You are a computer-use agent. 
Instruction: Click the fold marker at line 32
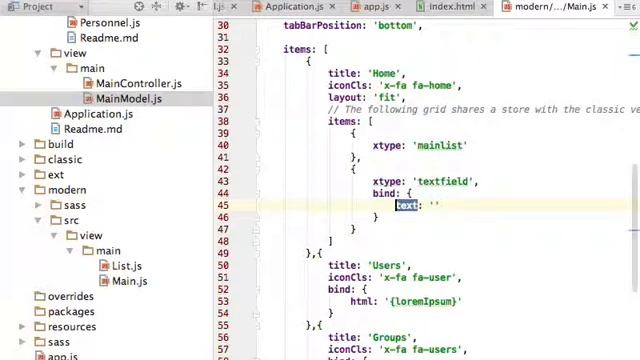point(257,50)
